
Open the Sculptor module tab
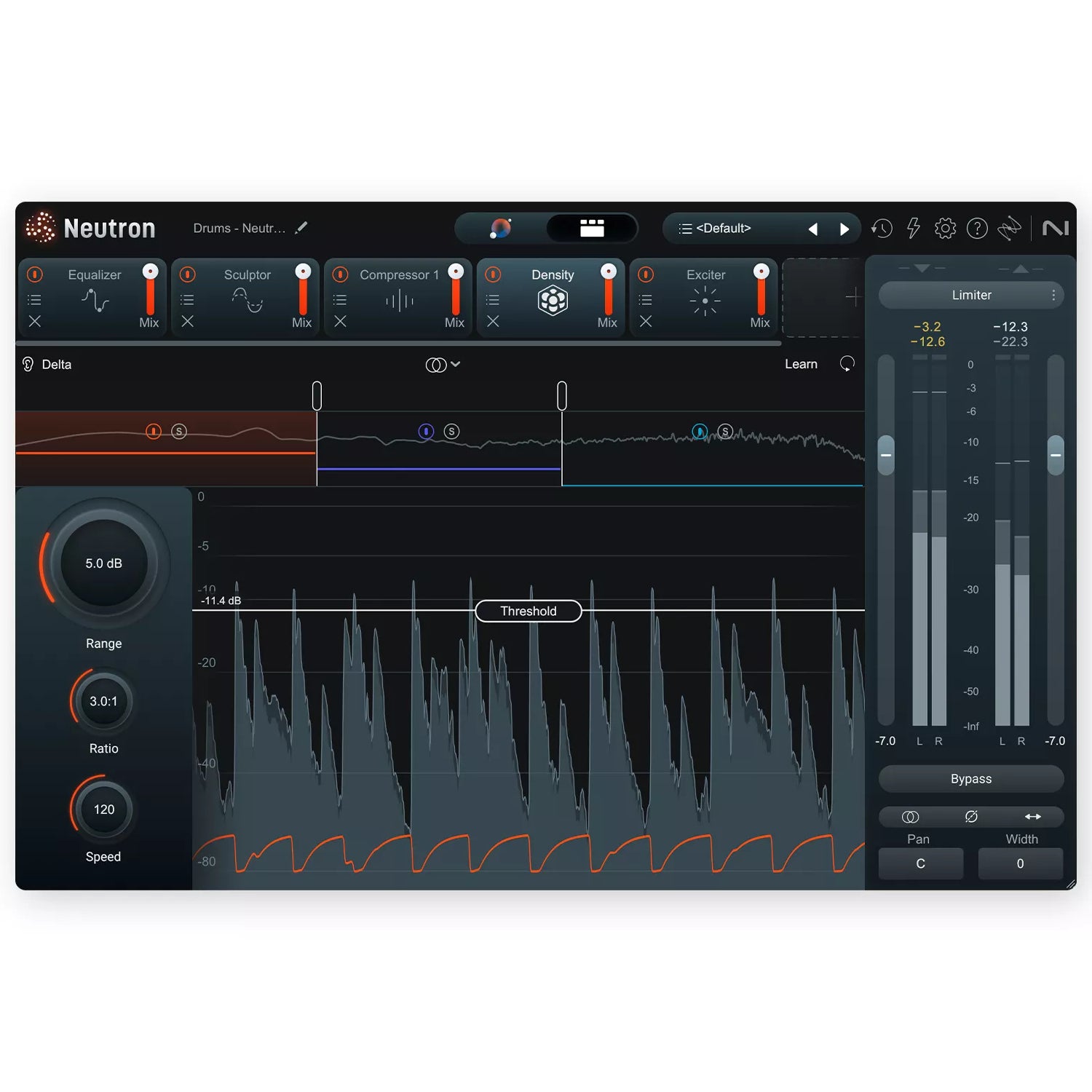click(247, 297)
